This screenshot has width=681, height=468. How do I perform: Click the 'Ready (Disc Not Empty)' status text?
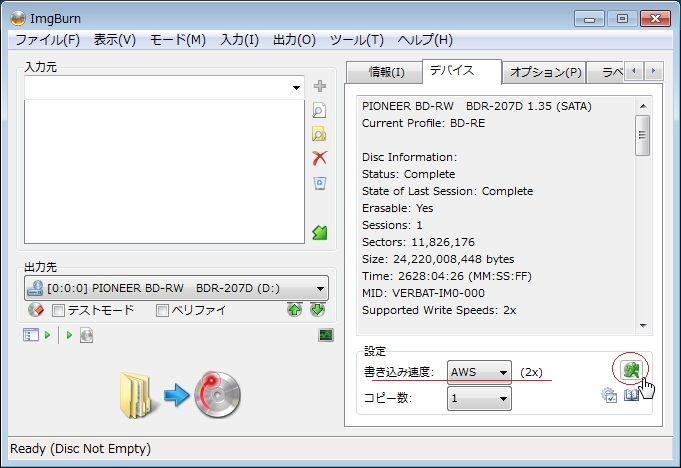tap(80, 448)
